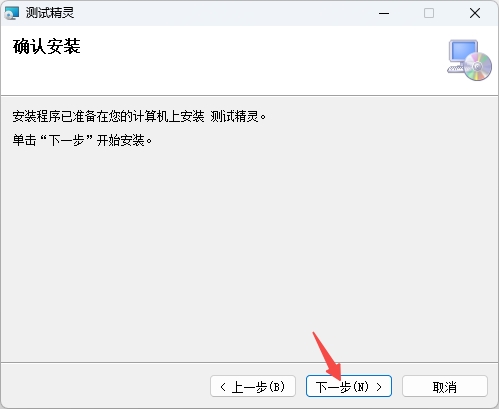499x409 pixels.
Task: Click the 确认安装 heading text
Action: pyautogui.click(x=47, y=46)
